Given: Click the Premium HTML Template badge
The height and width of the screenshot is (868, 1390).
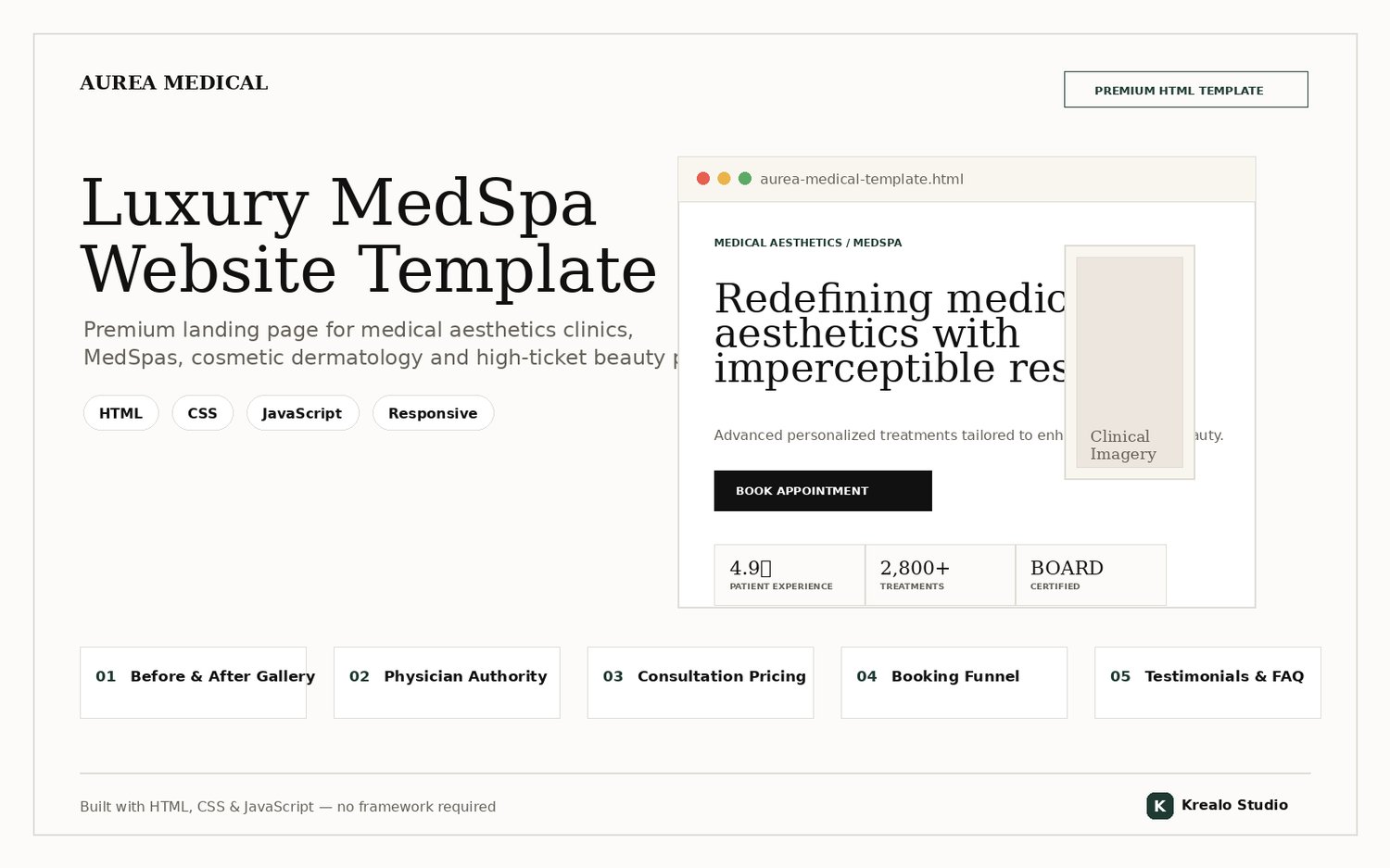Looking at the screenshot, I should pos(1186,90).
